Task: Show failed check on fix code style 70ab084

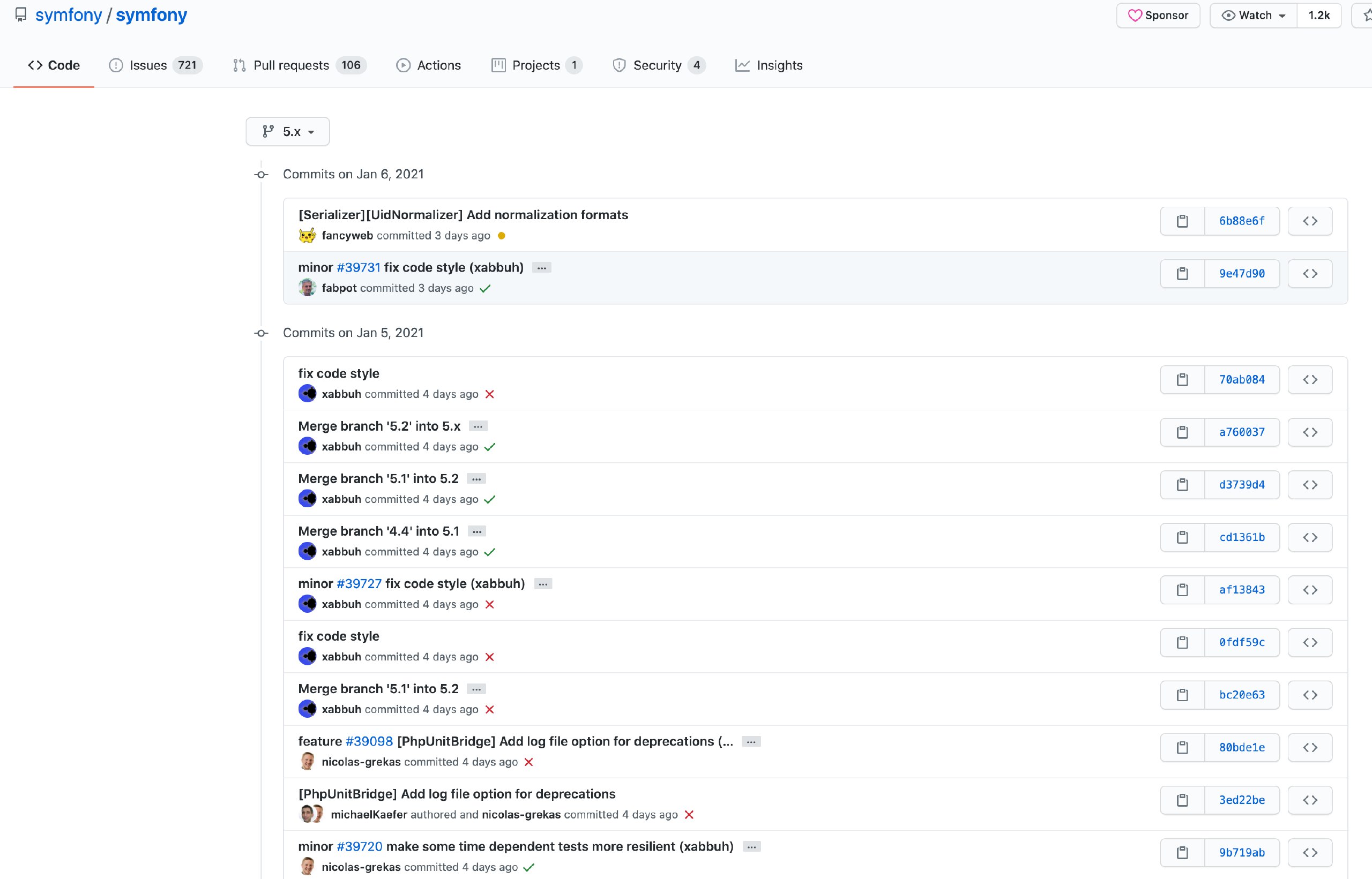Action: pyautogui.click(x=489, y=394)
